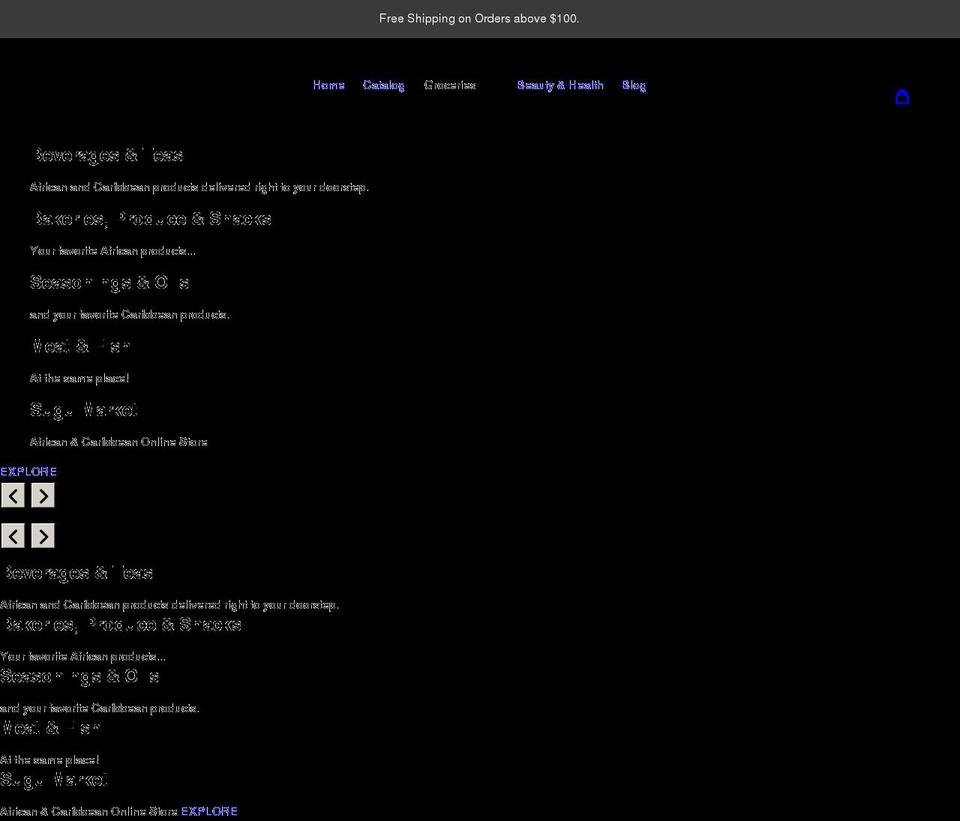Open the Beauty & Health menu item
This screenshot has width=960, height=821.
pyautogui.click(x=560, y=85)
